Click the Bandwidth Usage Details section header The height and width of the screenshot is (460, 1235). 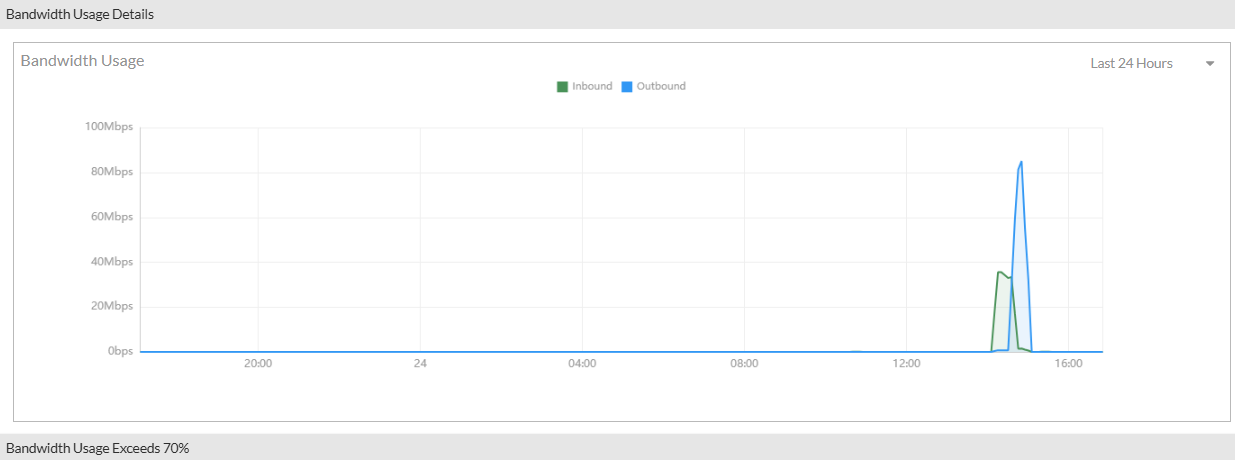[80, 14]
